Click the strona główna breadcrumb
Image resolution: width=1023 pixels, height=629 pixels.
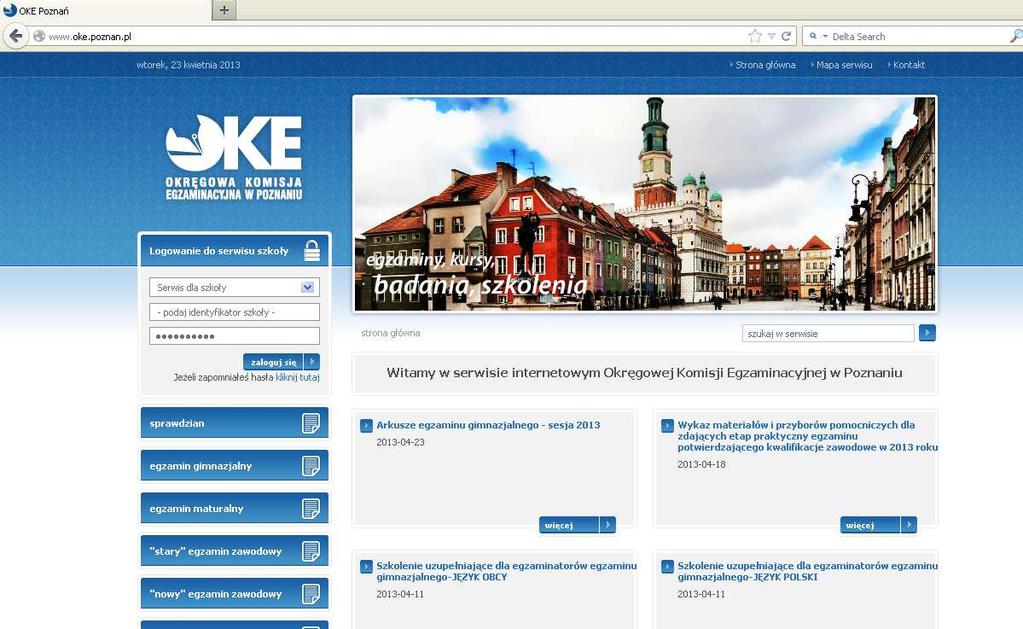tap(390, 333)
